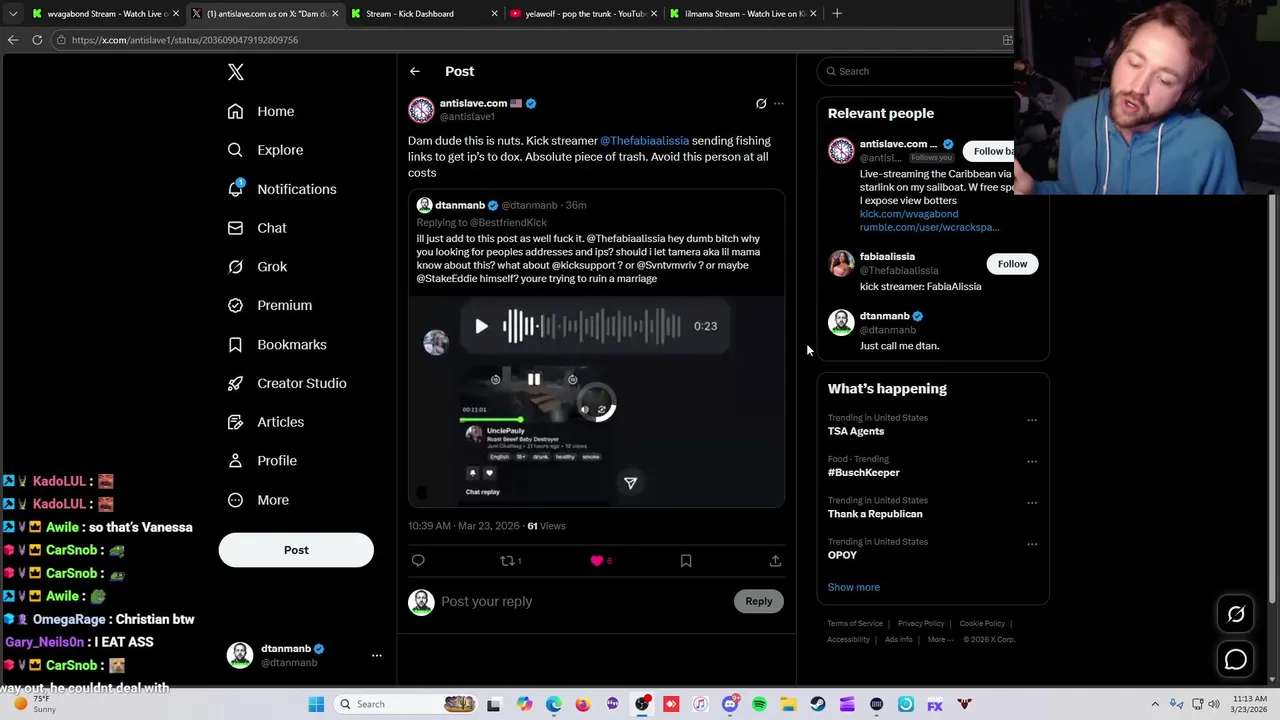The width and height of the screenshot is (1280, 720).
Task: Open the @Thefabiaalissia mention link
Action: click(644, 141)
